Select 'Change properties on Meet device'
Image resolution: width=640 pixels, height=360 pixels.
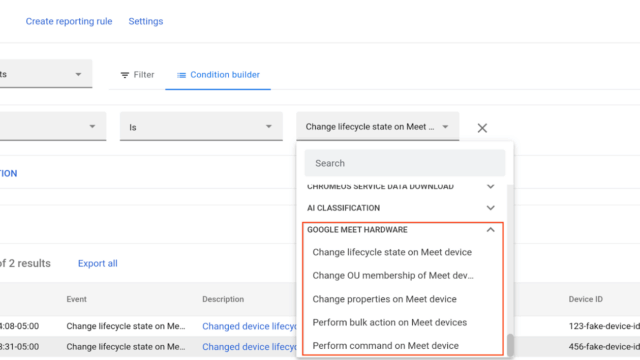tap(384, 299)
